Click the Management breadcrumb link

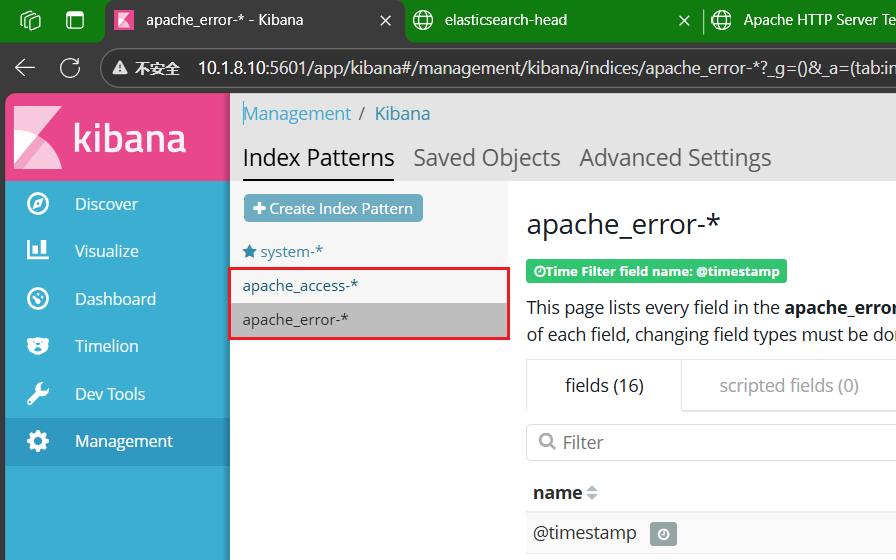(x=297, y=114)
